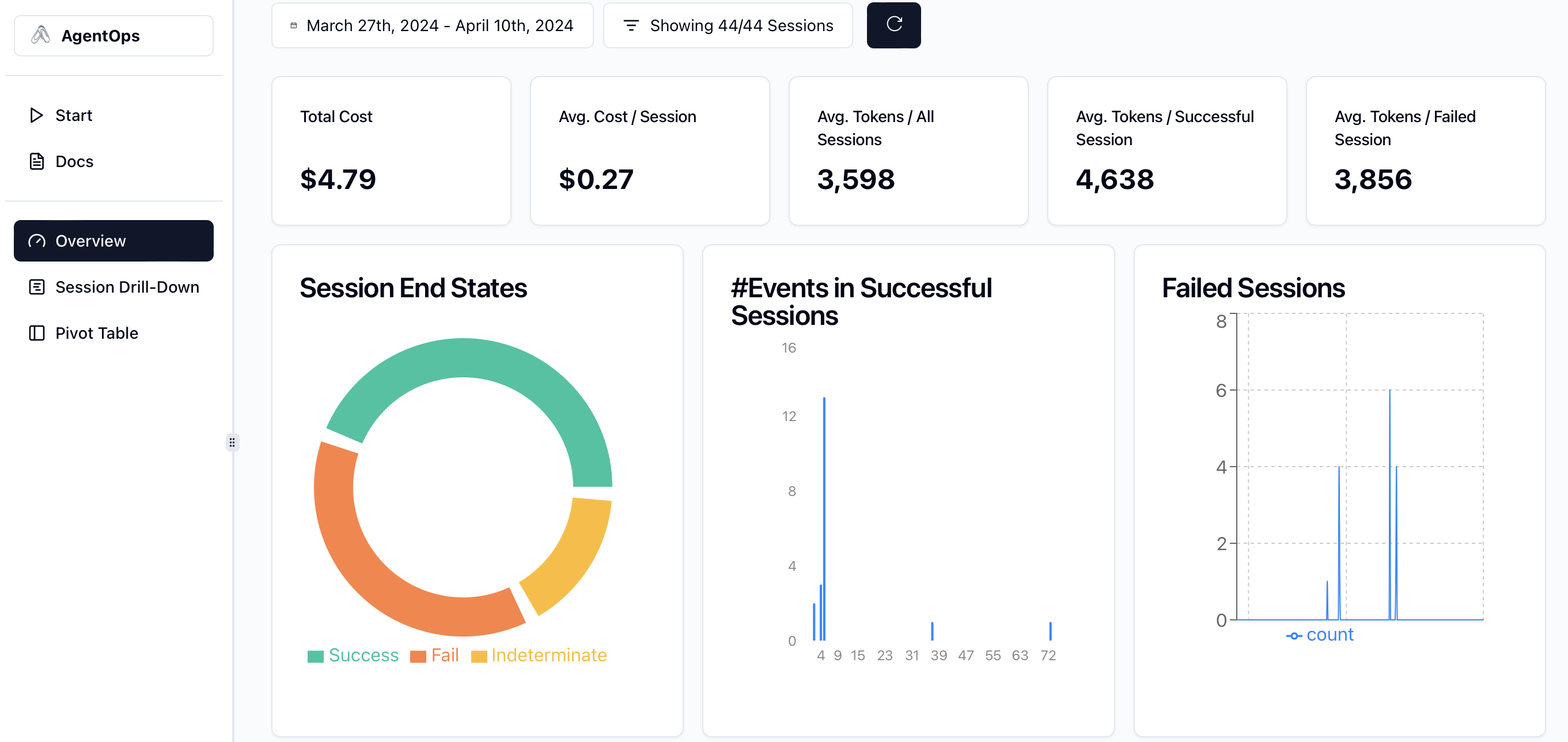The width and height of the screenshot is (1568, 742).
Task: Toggle Fail series in donut legend
Action: (434, 655)
